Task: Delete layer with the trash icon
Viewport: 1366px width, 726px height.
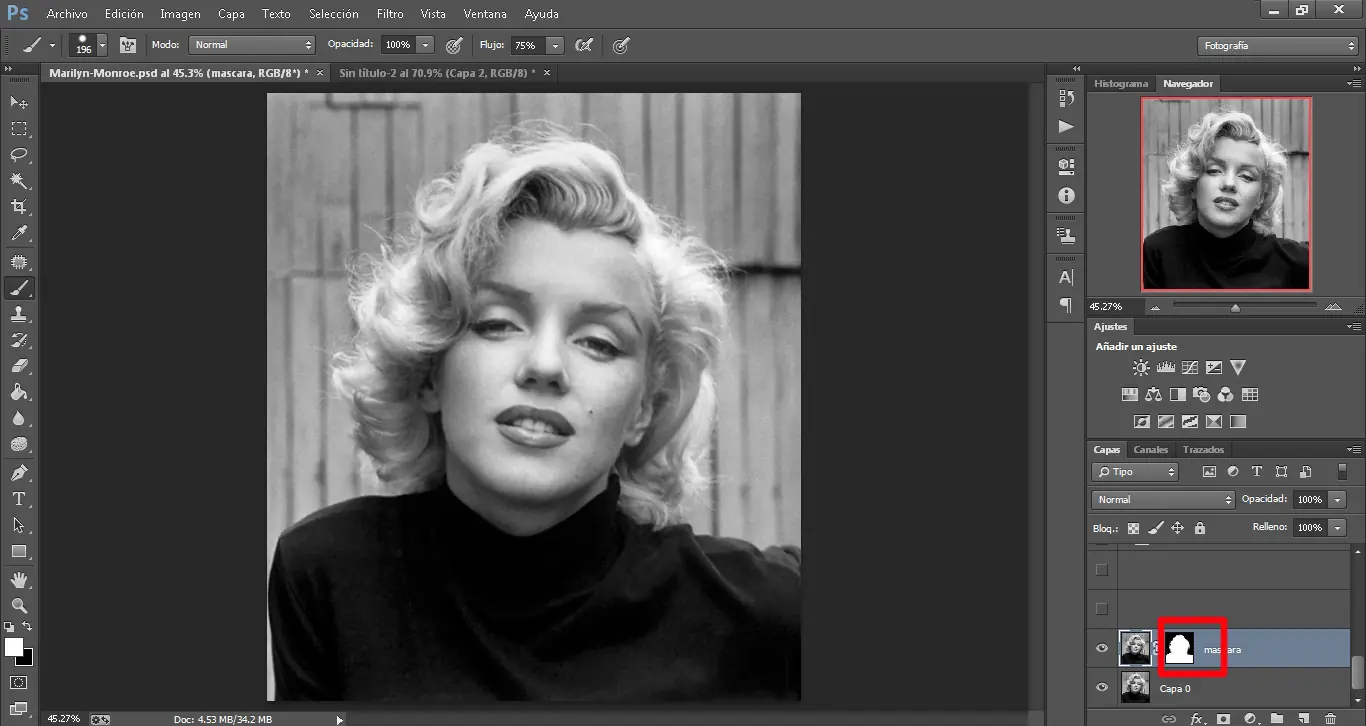Action: 1330,718
